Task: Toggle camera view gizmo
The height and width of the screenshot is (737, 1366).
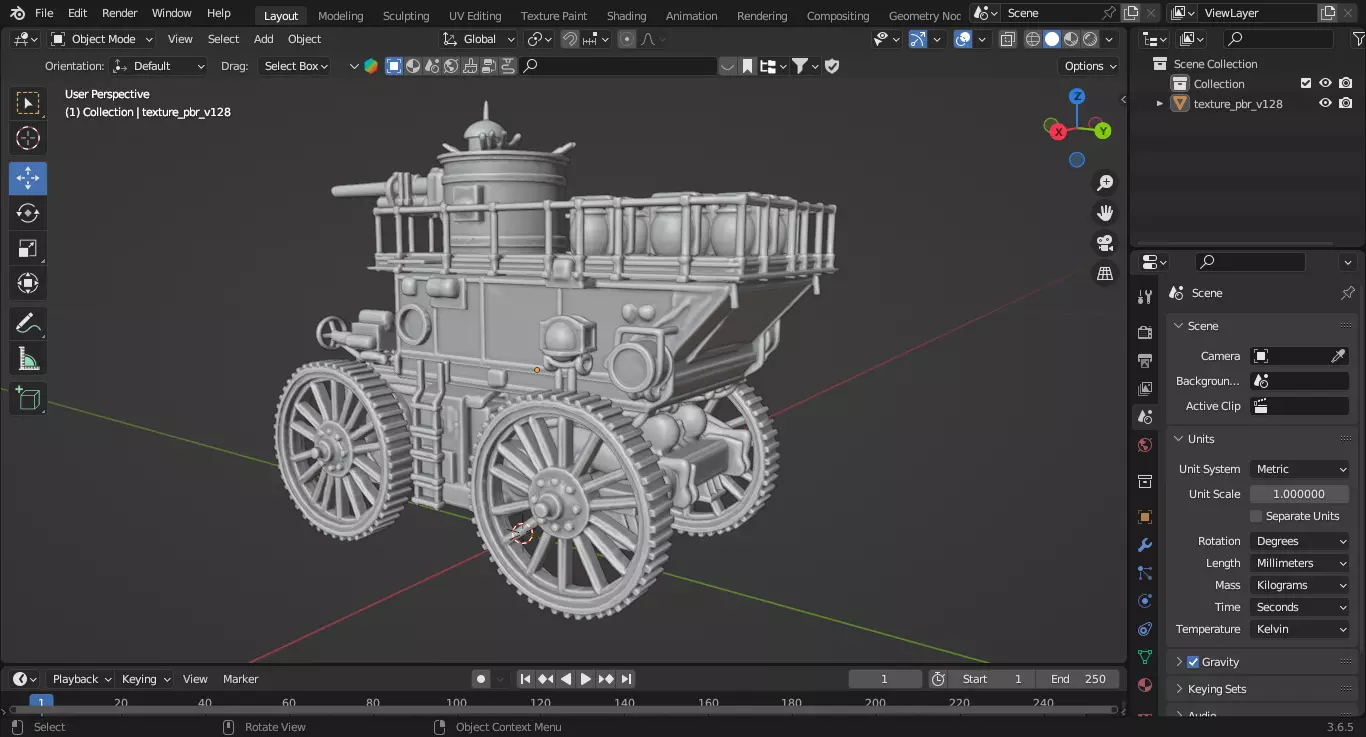Action: coord(1105,243)
